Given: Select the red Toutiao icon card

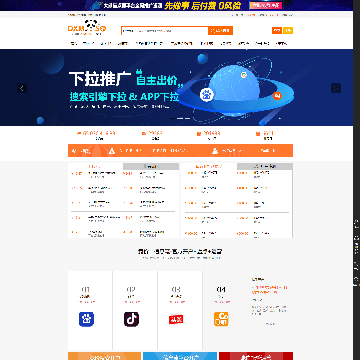Looking at the screenshot, I should click(x=176, y=319).
